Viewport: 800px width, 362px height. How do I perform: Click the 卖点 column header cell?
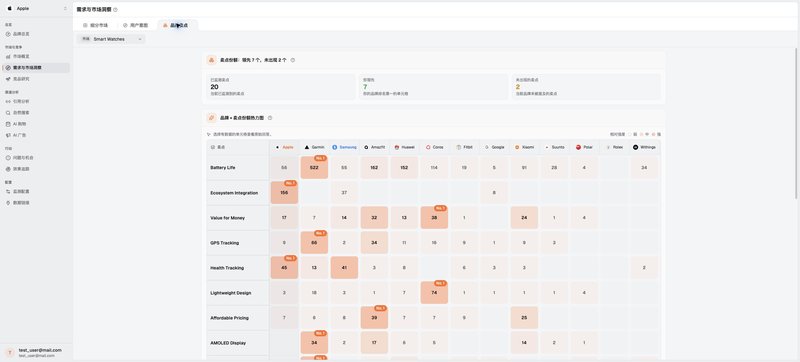238,147
